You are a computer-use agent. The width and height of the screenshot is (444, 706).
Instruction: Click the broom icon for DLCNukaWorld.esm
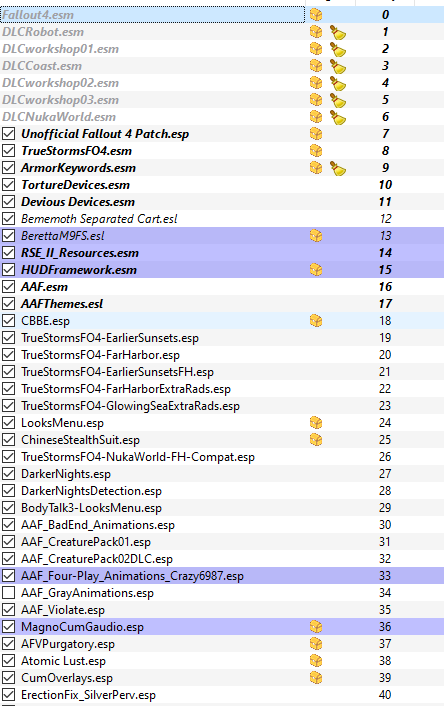click(338, 118)
